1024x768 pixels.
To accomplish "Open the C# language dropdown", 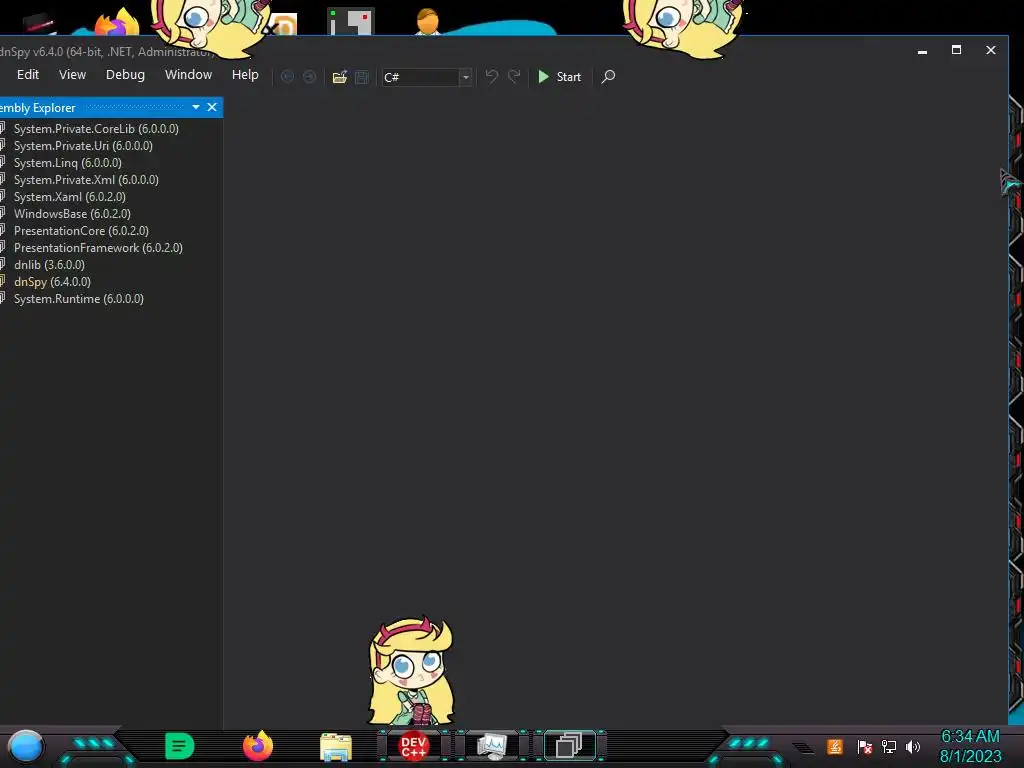I will 426,77.
